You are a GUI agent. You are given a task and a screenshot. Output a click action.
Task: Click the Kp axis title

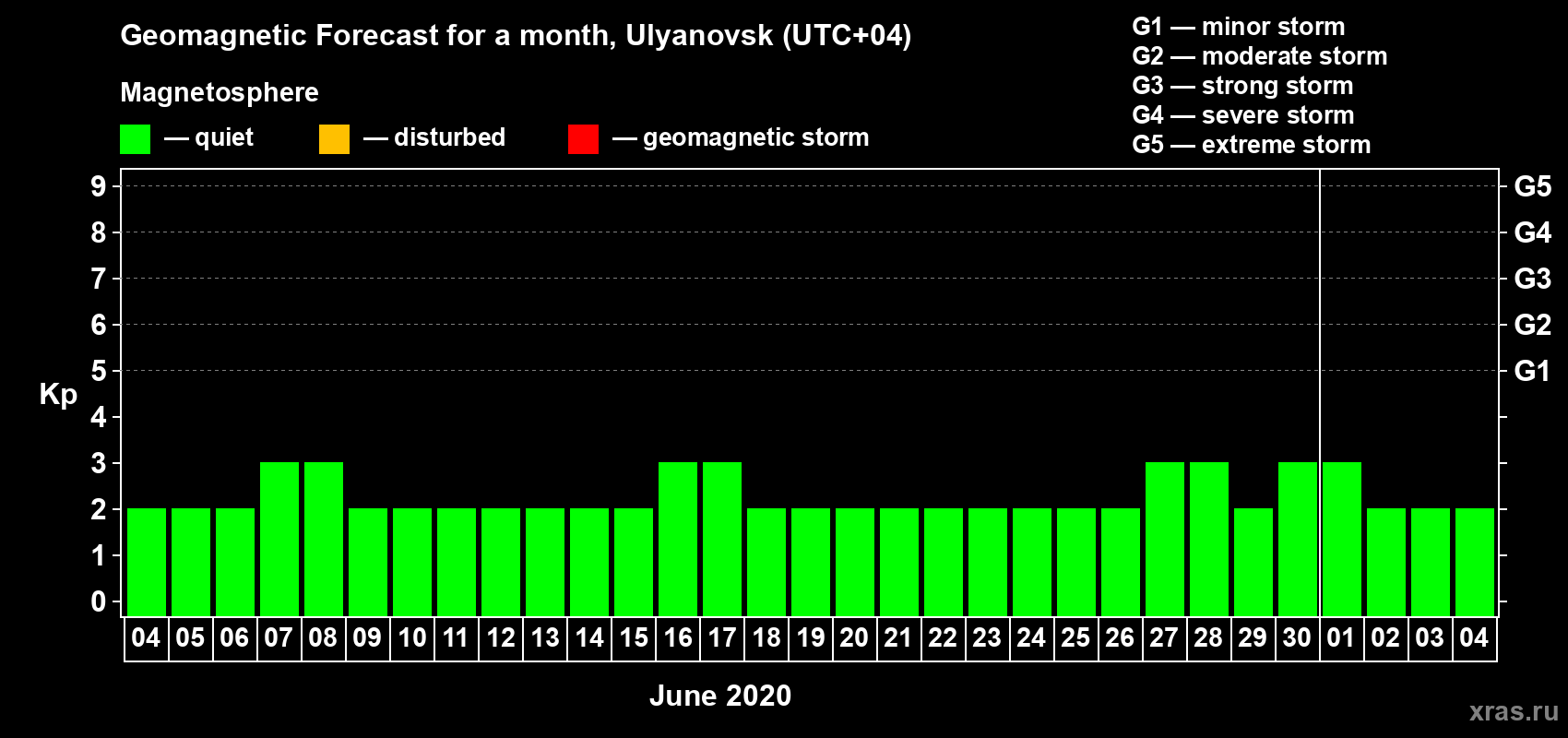coord(58,395)
